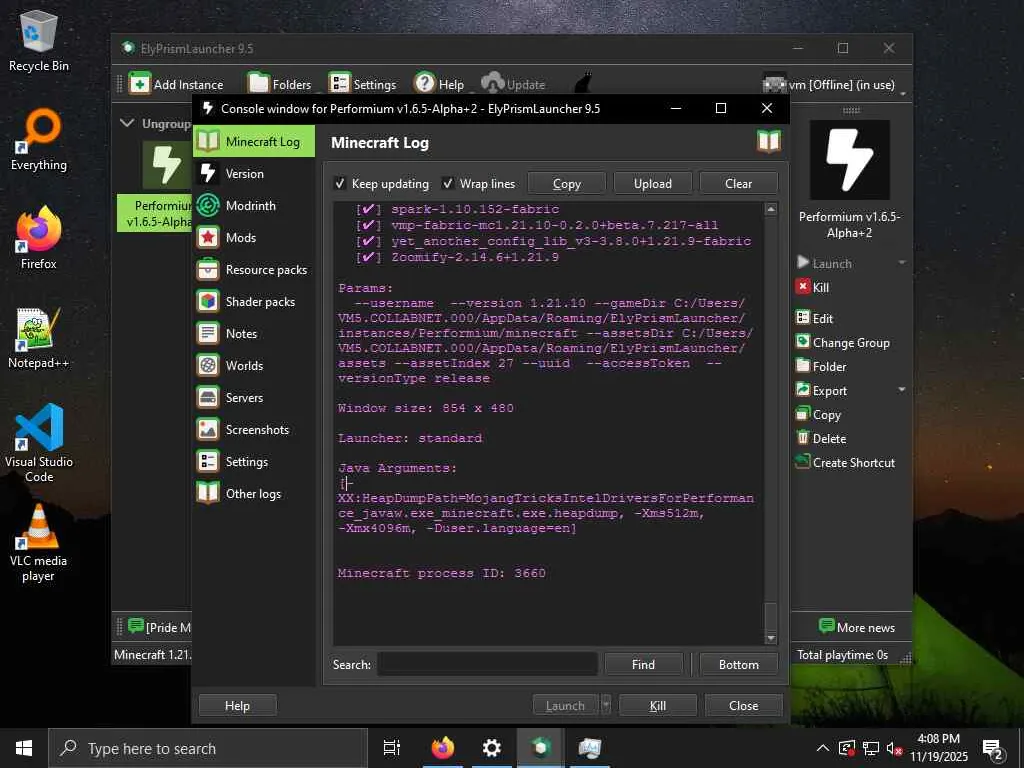Screen dimensions: 1024x768
Task: Open the Windows Start menu
Action: (x=24, y=748)
